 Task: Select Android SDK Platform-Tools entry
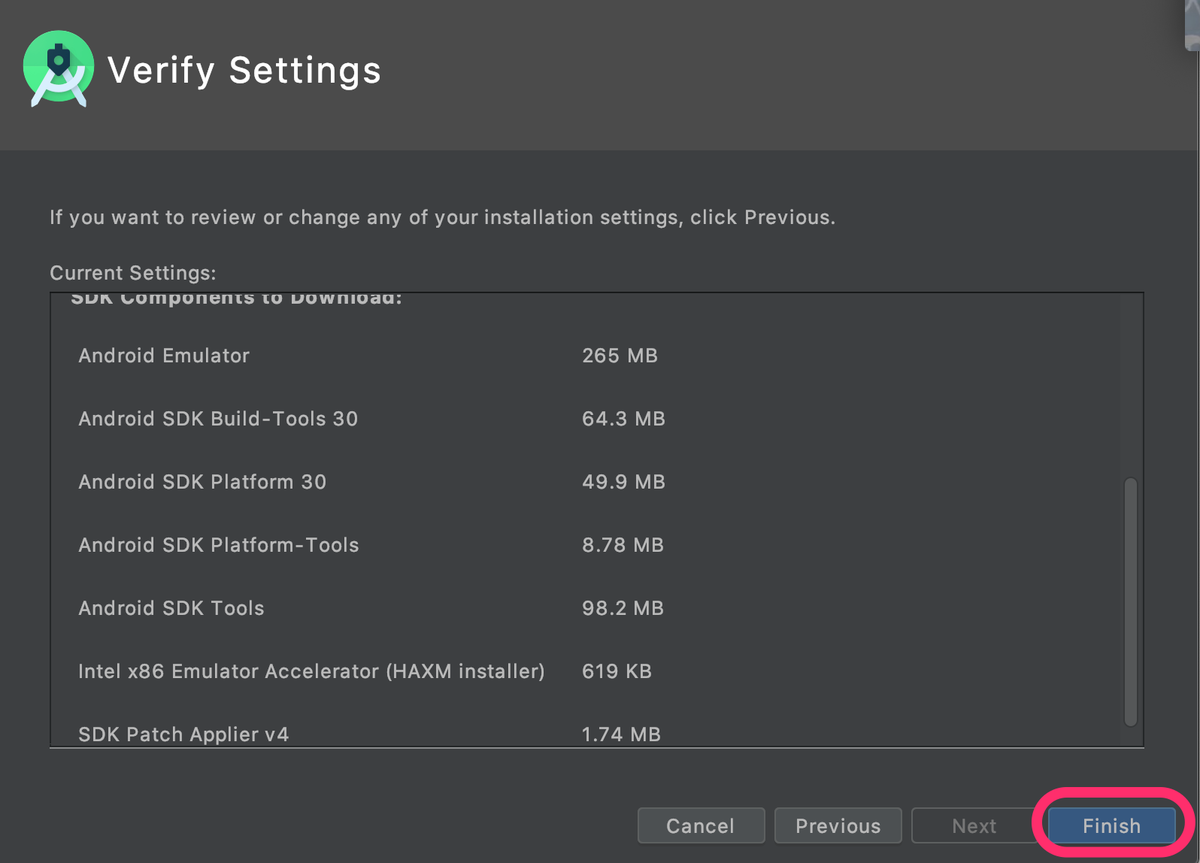pyautogui.click(x=218, y=545)
